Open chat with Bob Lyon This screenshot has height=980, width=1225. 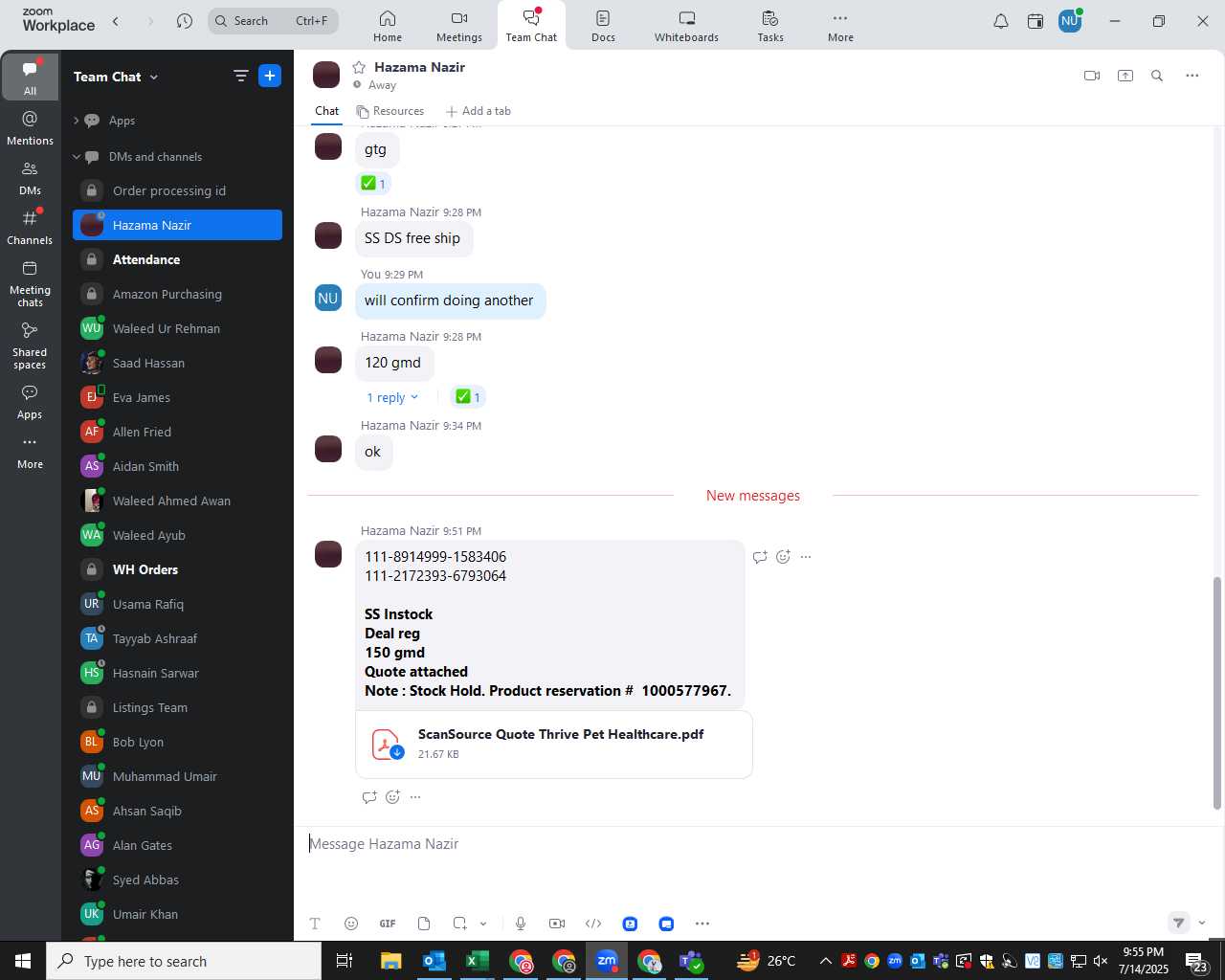point(177,742)
